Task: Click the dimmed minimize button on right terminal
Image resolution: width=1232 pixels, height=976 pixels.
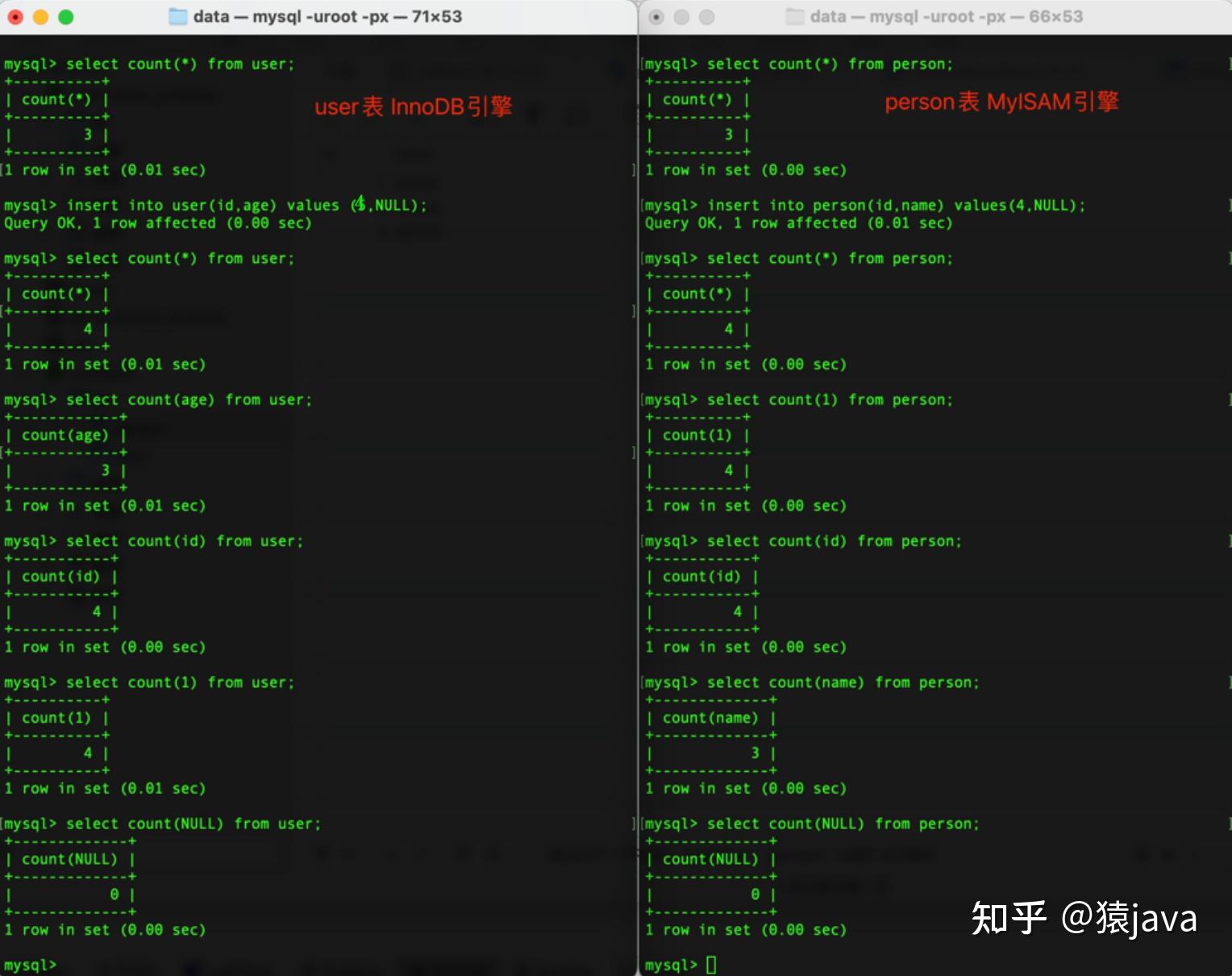Action: tap(680, 15)
